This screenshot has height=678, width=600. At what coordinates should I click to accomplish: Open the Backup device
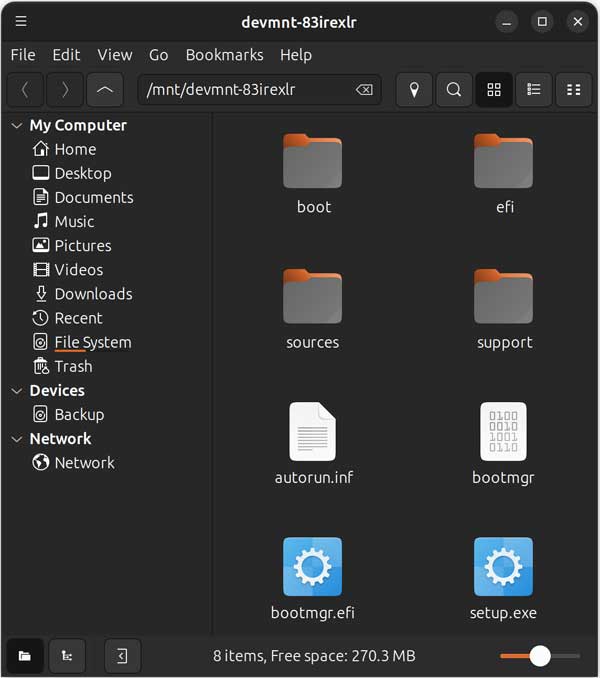69,415
